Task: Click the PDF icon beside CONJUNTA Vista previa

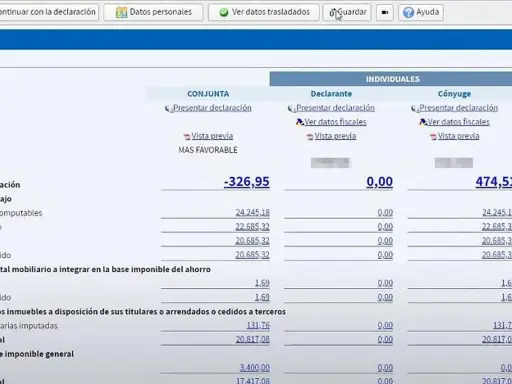Action: coord(187,137)
